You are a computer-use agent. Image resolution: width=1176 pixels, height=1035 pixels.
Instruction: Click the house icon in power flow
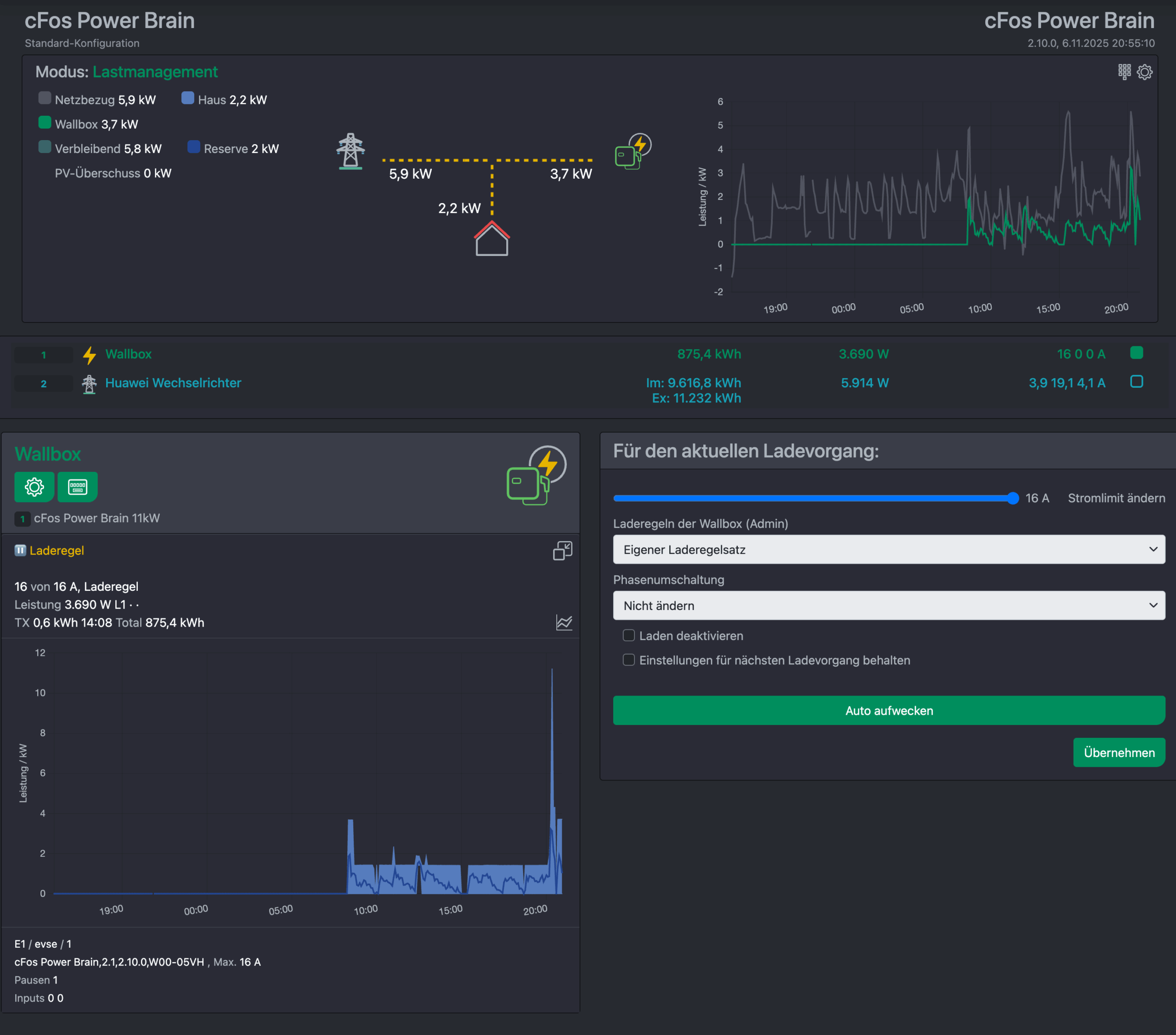(x=492, y=239)
